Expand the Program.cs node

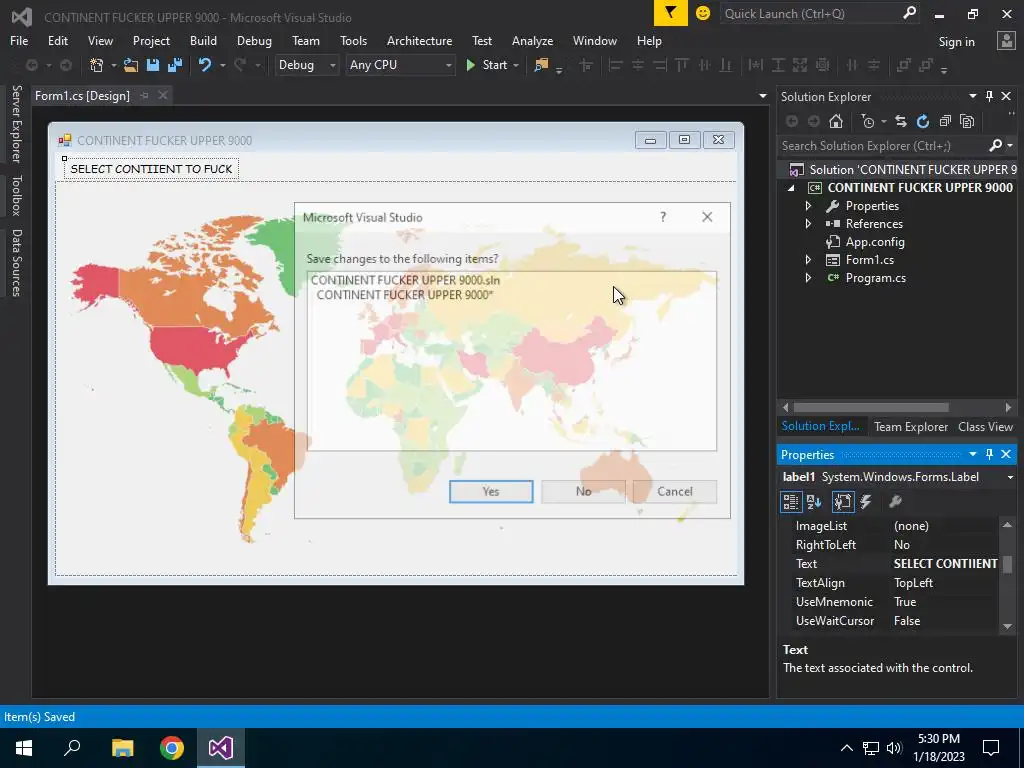[x=808, y=278]
